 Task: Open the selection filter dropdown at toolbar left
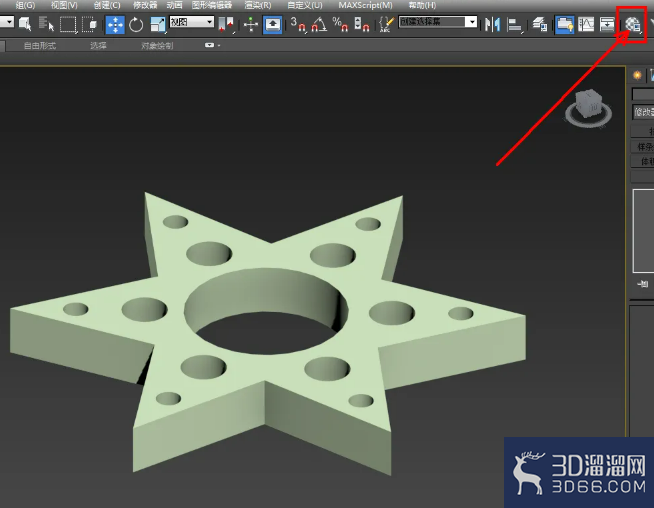click(7, 22)
